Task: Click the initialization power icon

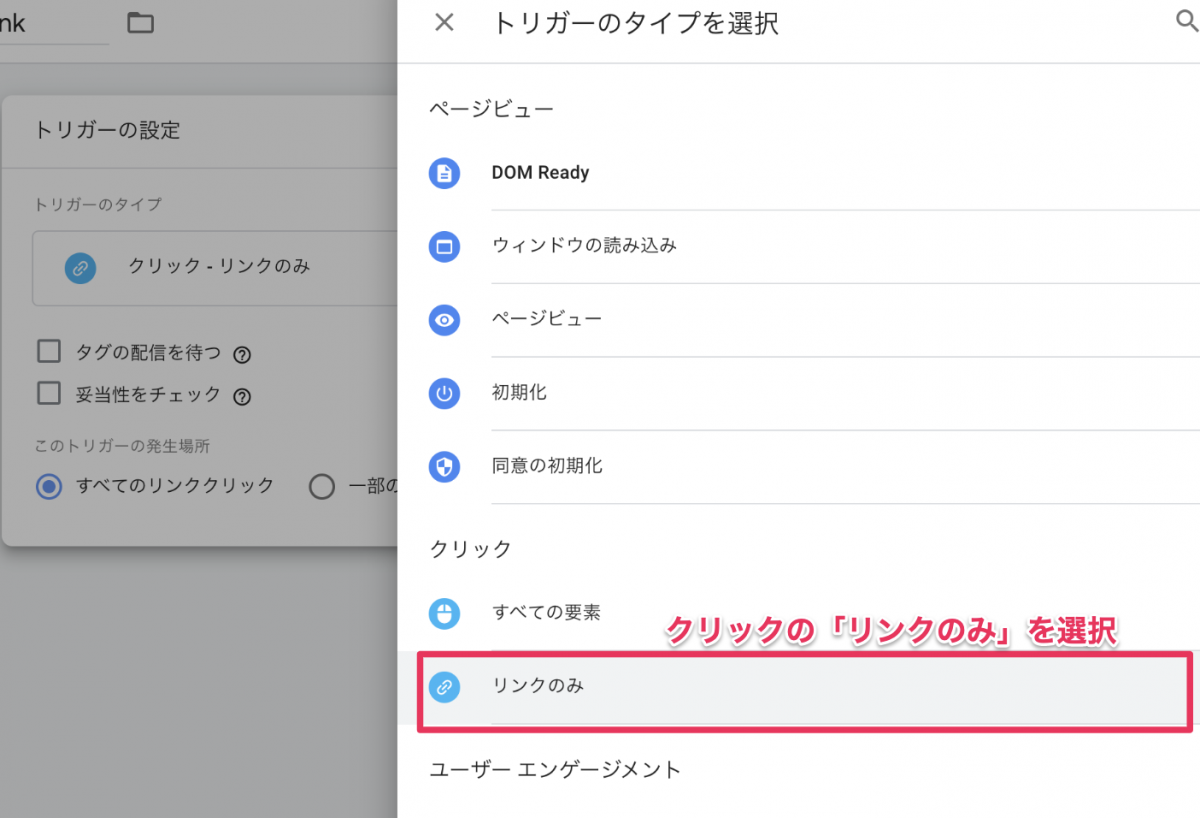Action: (444, 393)
